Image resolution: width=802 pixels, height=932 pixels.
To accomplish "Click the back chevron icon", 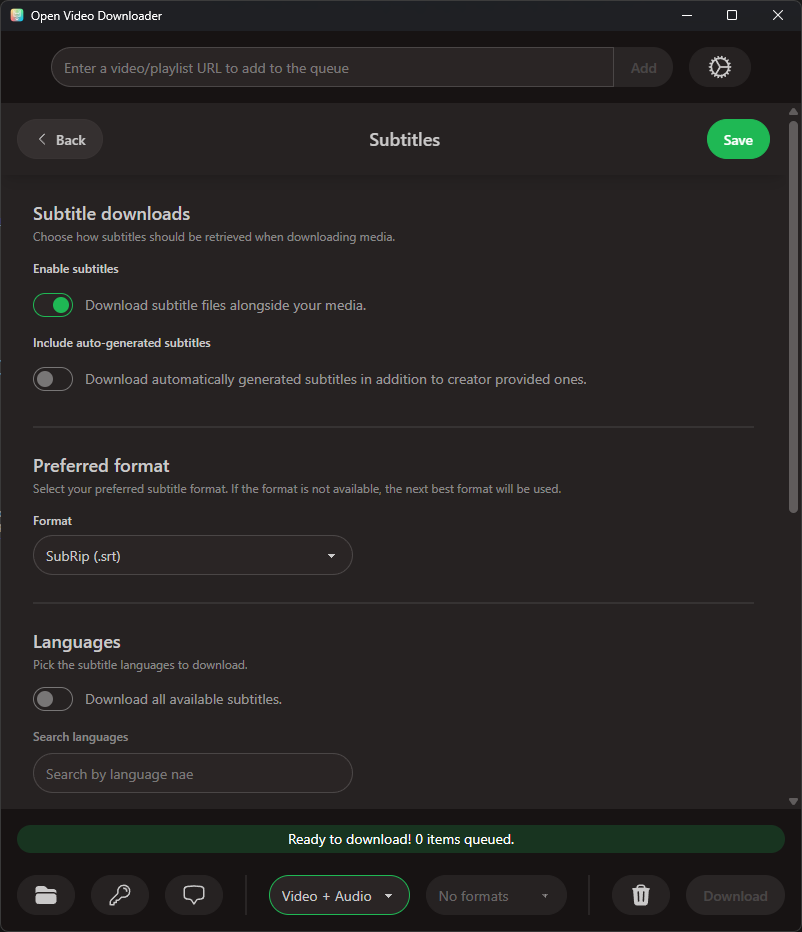I will point(41,139).
